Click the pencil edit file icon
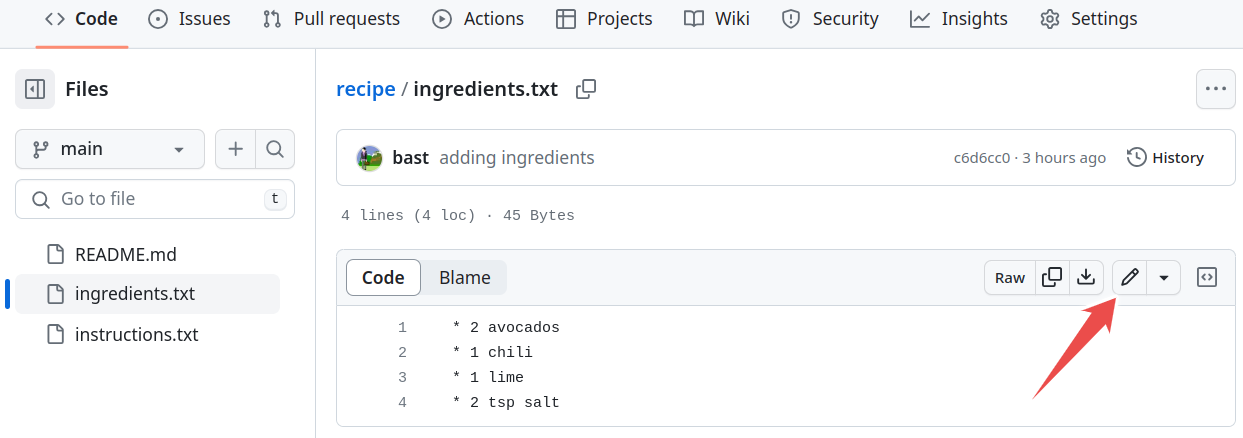Image resolution: width=1243 pixels, height=438 pixels. click(x=1129, y=278)
